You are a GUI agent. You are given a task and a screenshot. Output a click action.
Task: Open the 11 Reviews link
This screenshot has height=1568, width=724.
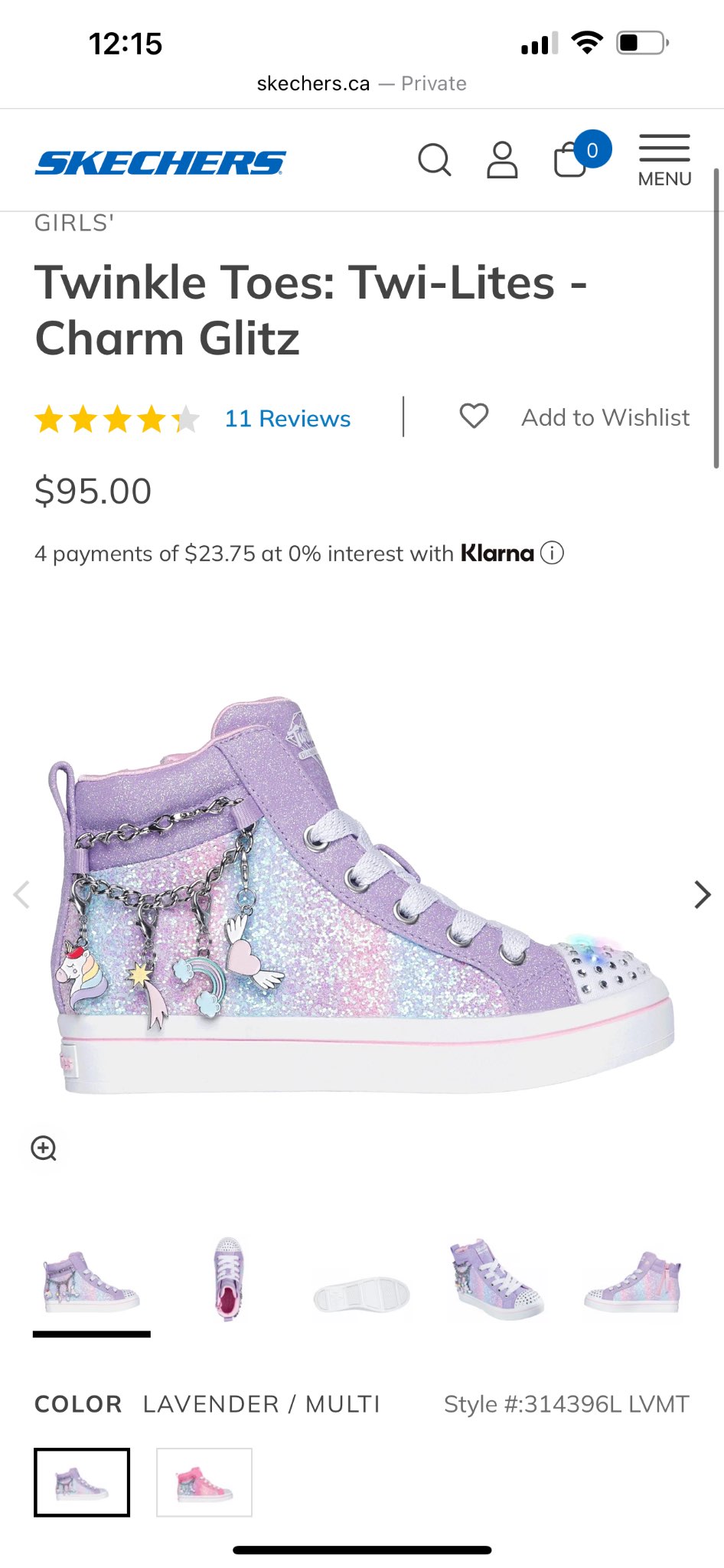[287, 419]
